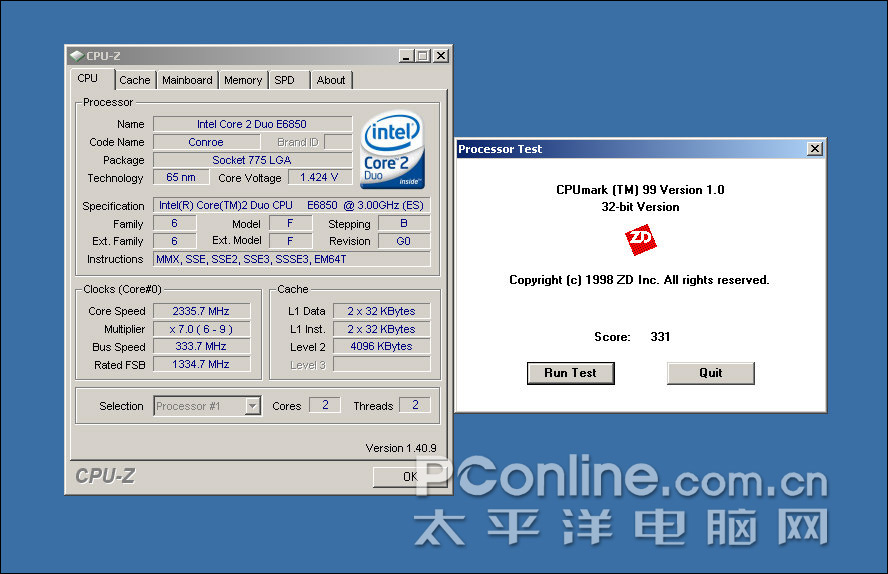
Task: Open the Mainboard tab
Action: click(x=187, y=80)
